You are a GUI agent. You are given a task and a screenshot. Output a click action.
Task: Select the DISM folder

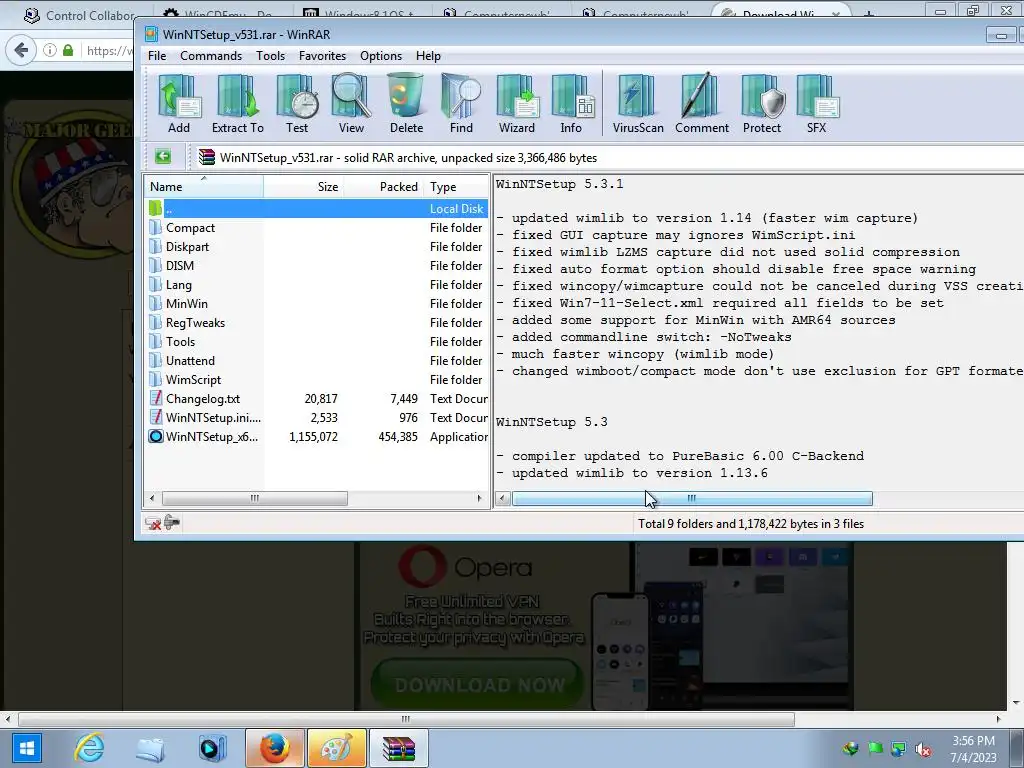pos(317,265)
